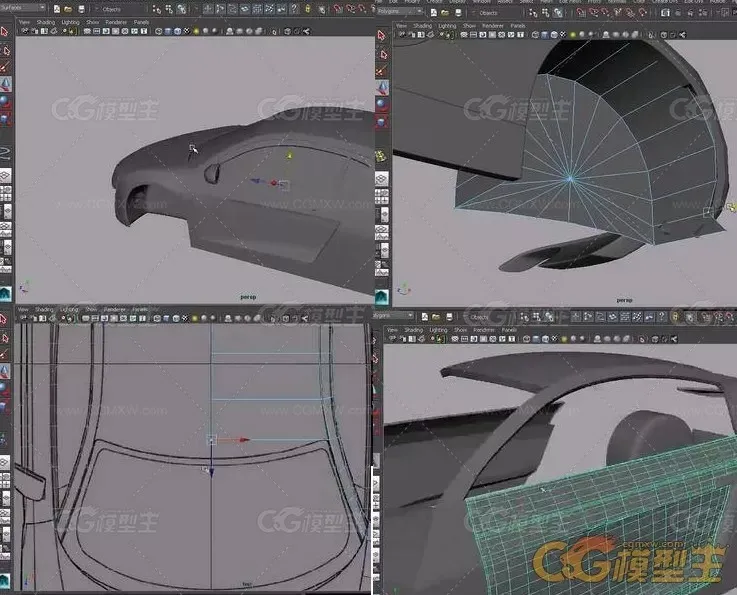Click 'persp' camera label in top-left viewport

tap(248, 297)
